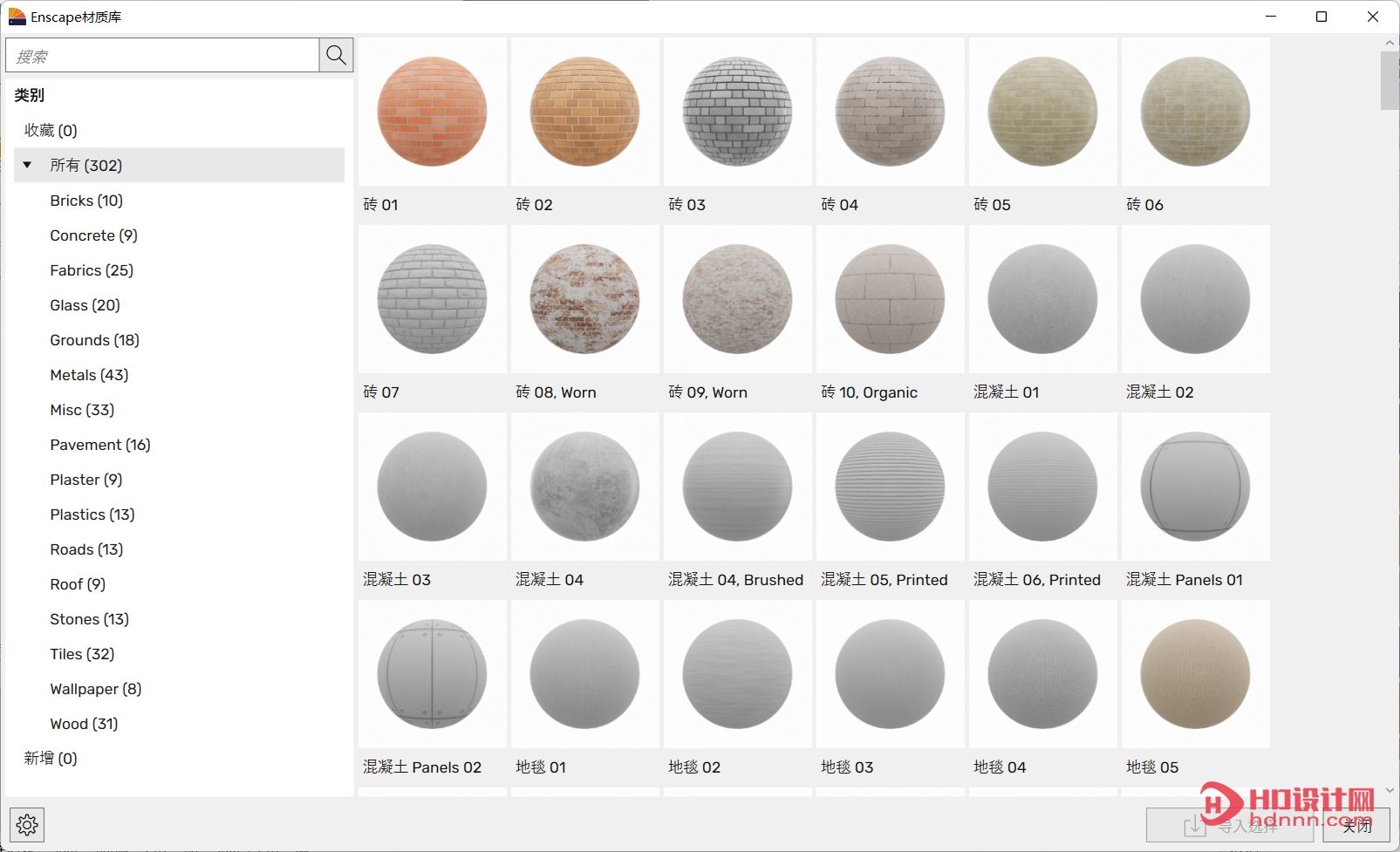Select the 地毯 02 carpet material
Screen dimensions: 1400x852
pos(737,674)
